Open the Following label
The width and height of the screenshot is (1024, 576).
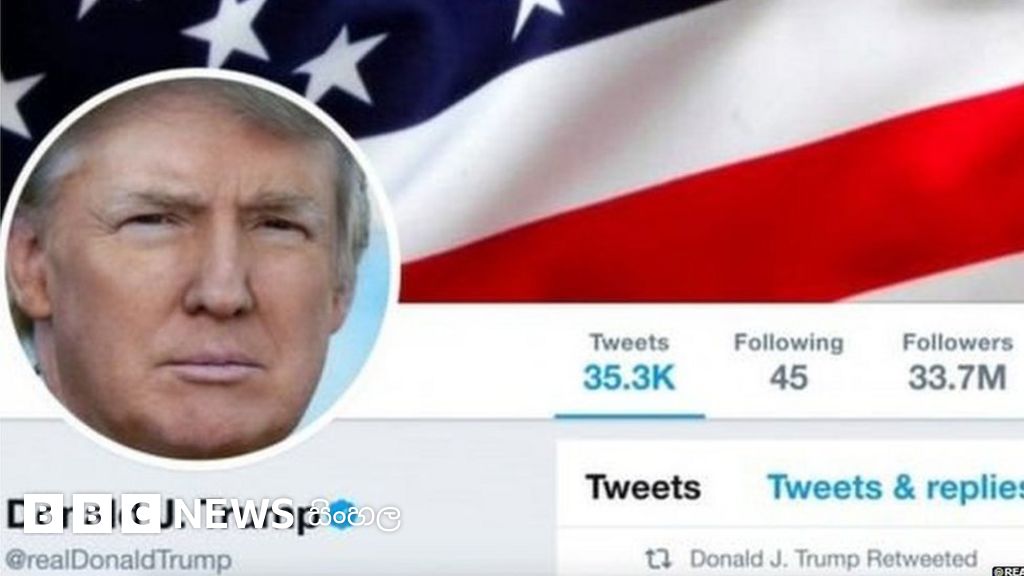tap(788, 342)
